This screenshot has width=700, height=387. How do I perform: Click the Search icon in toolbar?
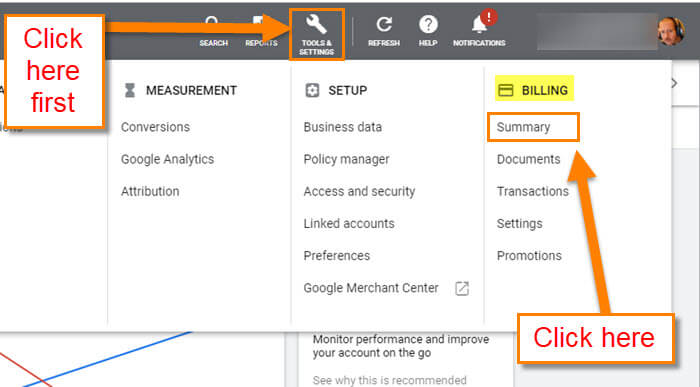212,22
